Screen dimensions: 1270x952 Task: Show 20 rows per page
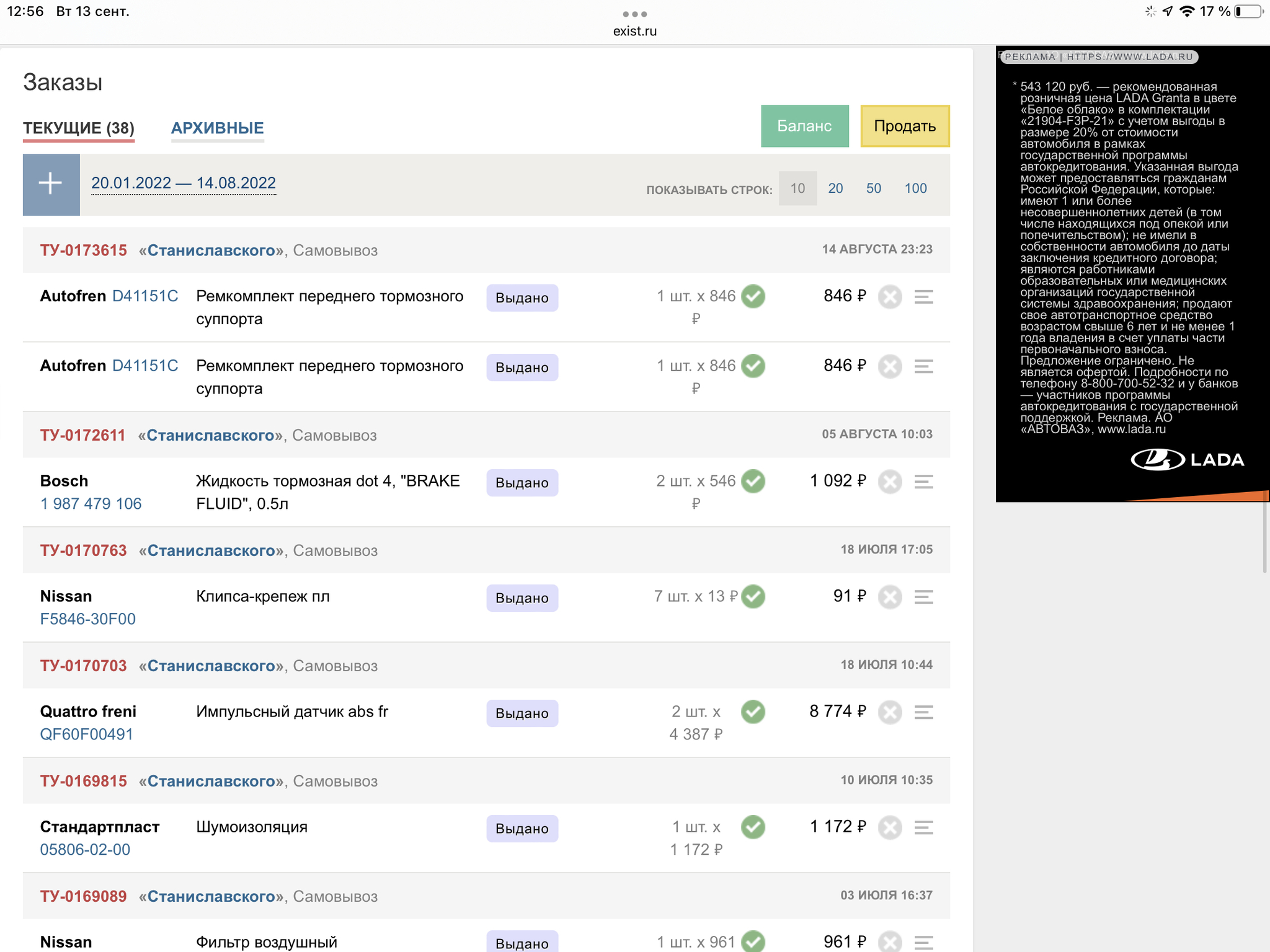[x=835, y=188]
